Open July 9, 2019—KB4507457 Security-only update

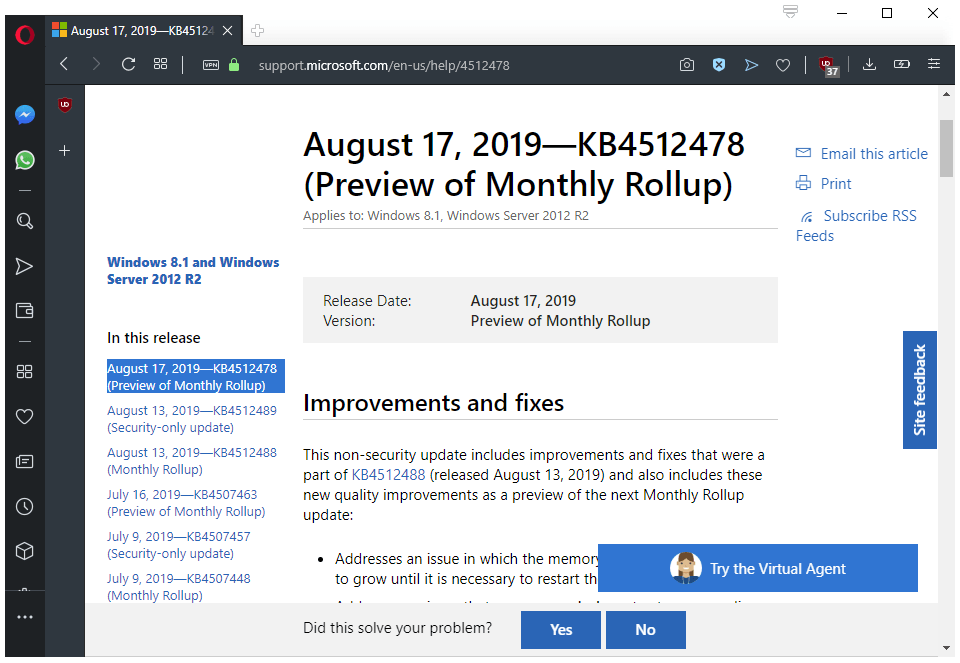(x=179, y=545)
